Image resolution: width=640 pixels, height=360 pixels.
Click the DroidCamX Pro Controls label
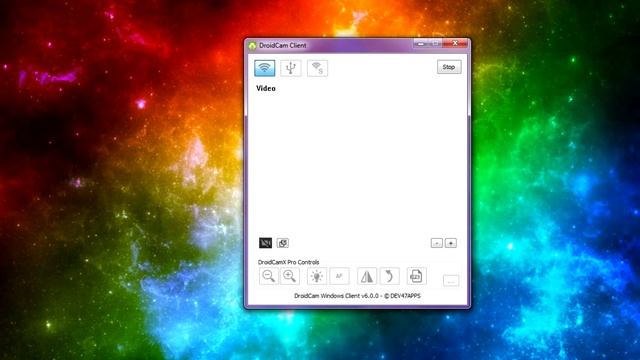click(x=289, y=262)
